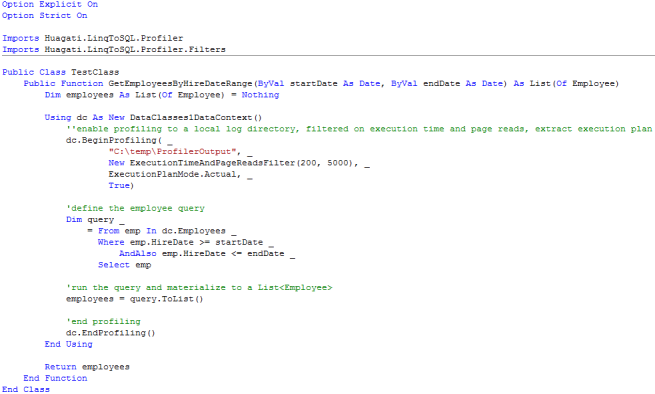Click the 'ExecutionPlanMode.Actual' argument
Screen dimensions: 655x394
173,174
